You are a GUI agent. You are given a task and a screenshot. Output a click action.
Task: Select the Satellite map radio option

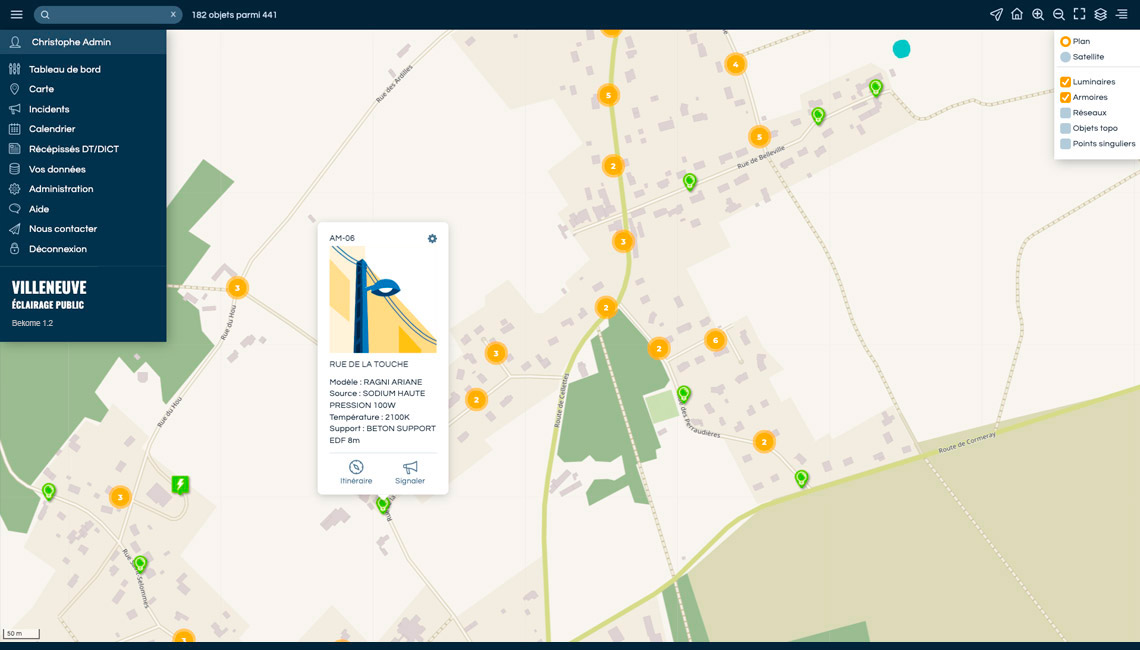(x=1066, y=57)
